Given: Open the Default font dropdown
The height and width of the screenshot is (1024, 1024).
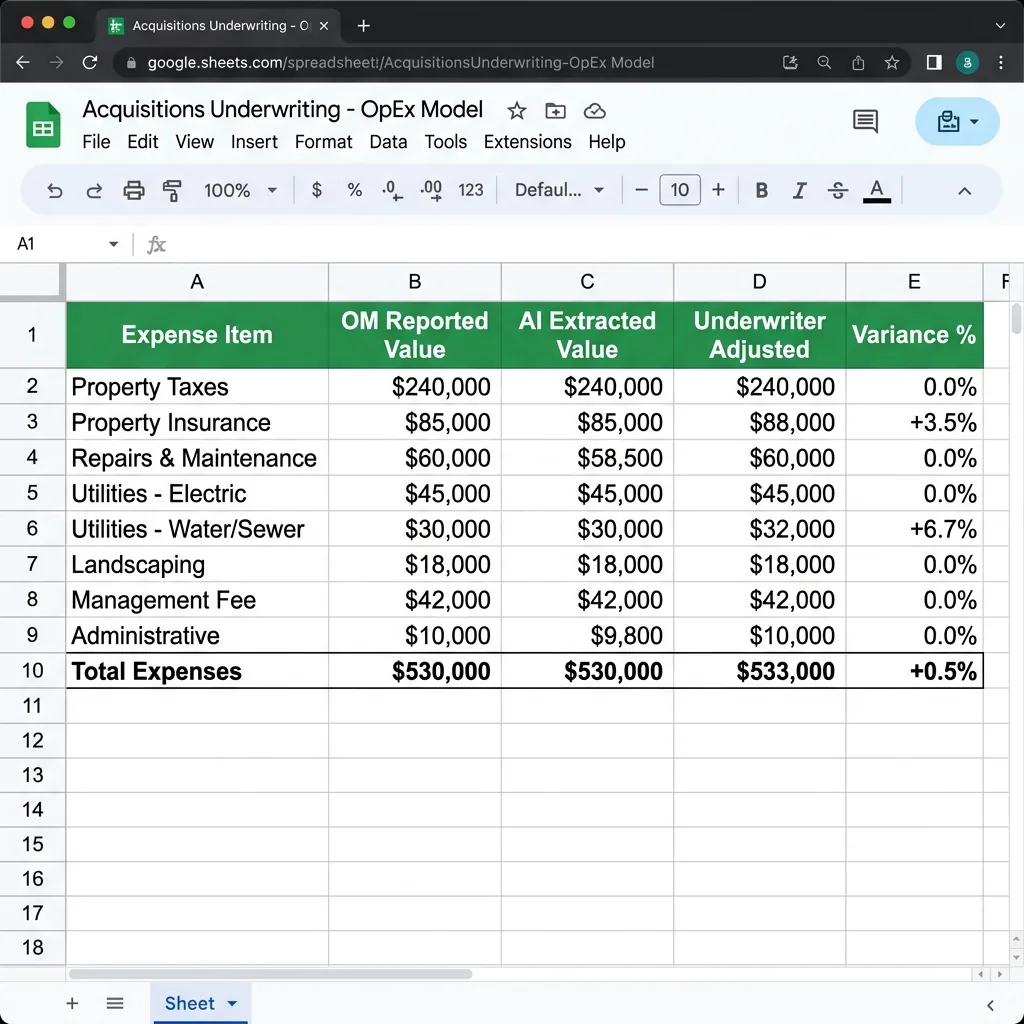Looking at the screenshot, I should point(559,190).
